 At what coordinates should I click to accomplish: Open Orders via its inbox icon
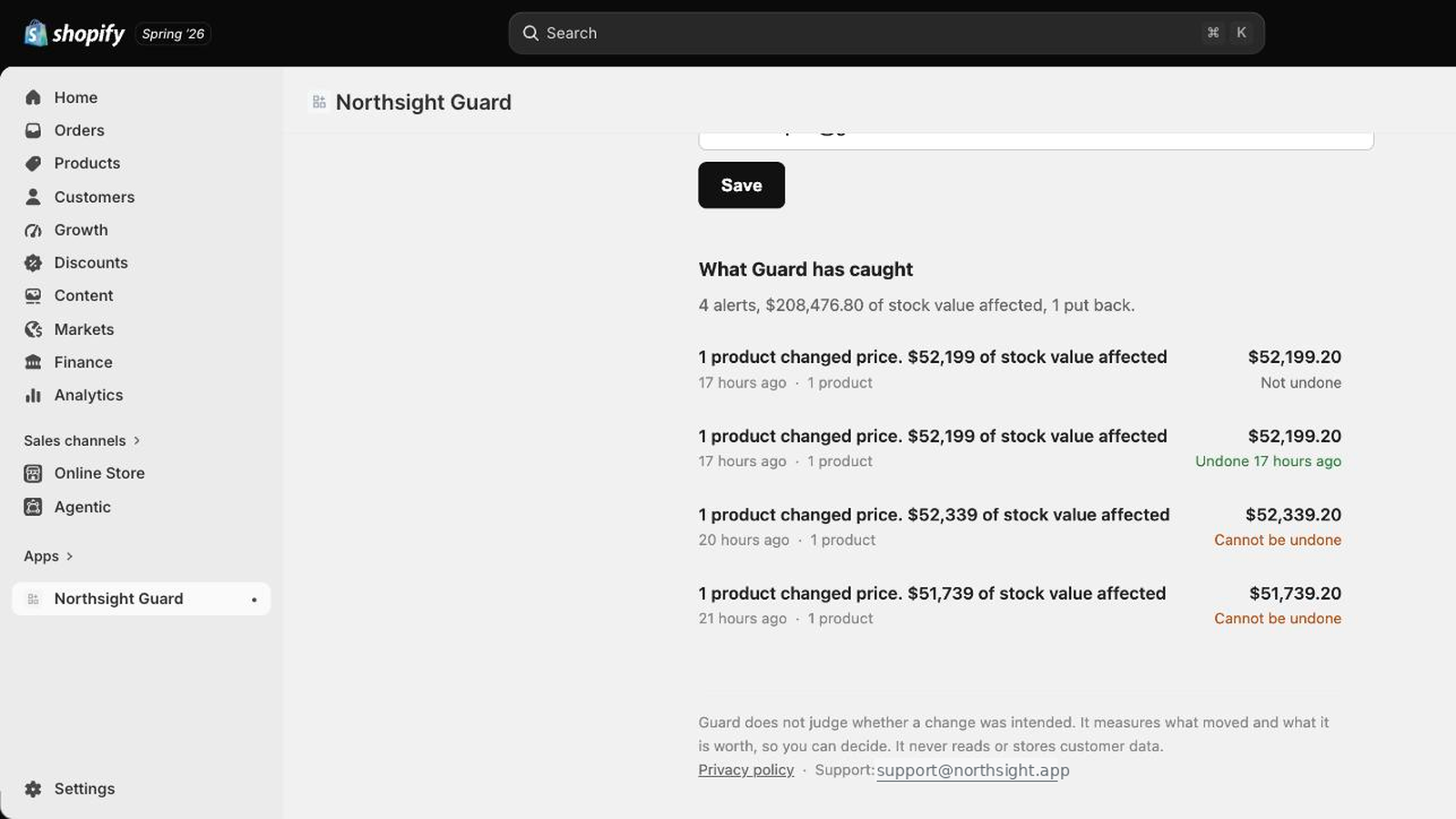(x=34, y=130)
